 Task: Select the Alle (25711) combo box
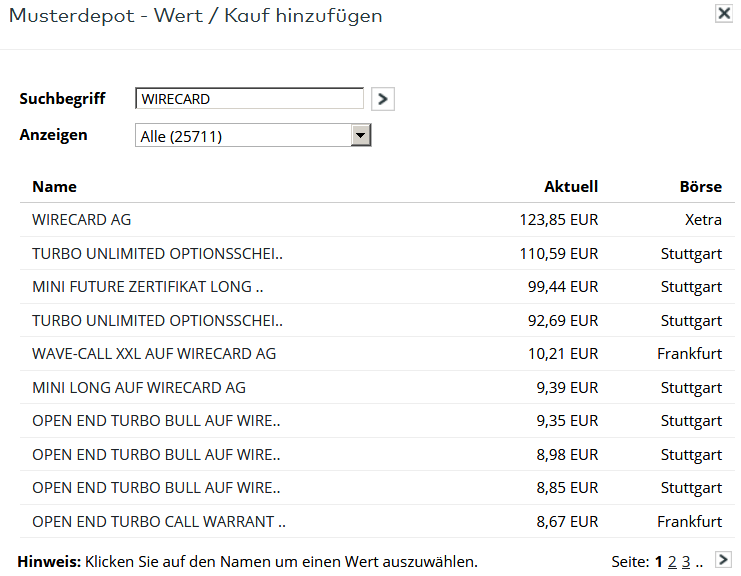[253, 136]
